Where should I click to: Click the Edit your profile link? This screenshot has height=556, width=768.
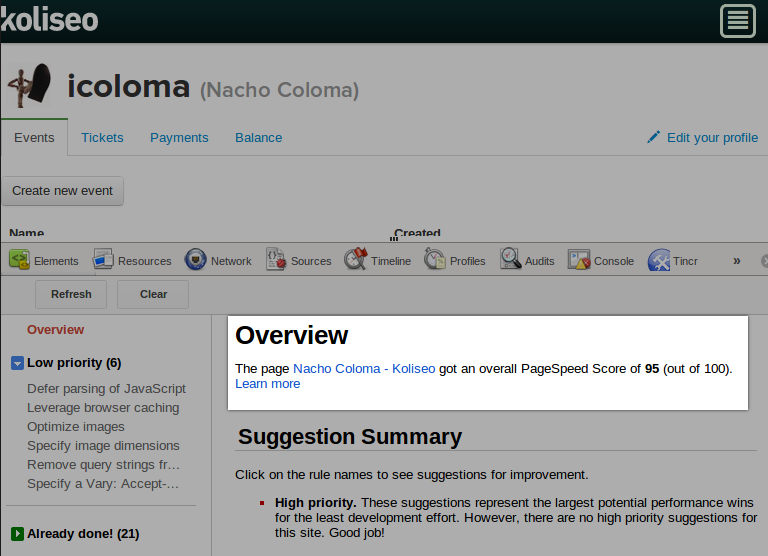[712, 138]
